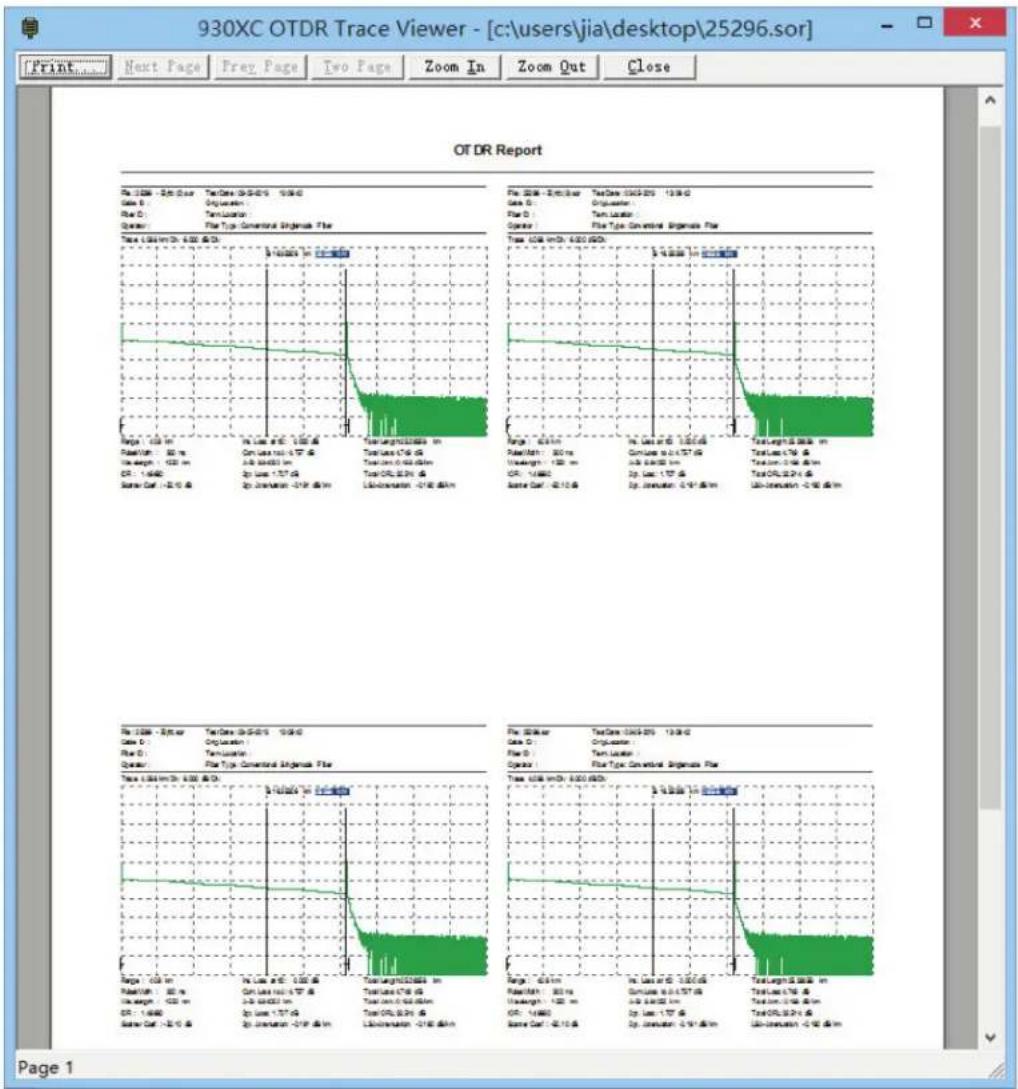Zoom Out of the report preview

click(x=552, y=67)
